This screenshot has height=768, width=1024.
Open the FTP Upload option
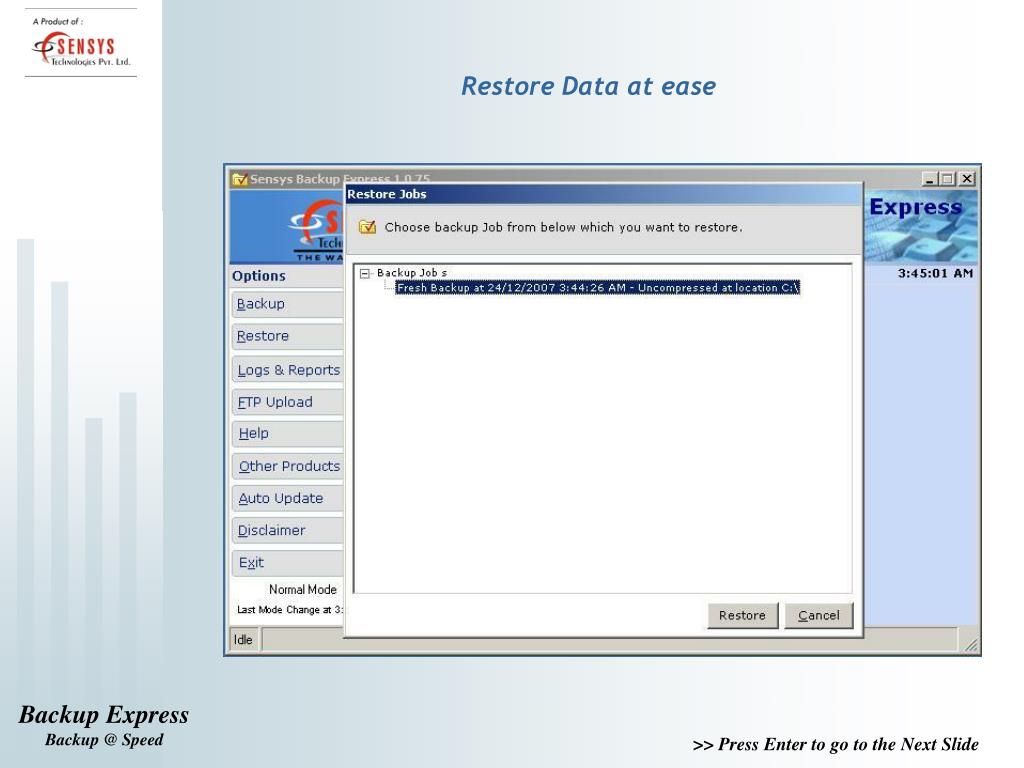point(287,402)
